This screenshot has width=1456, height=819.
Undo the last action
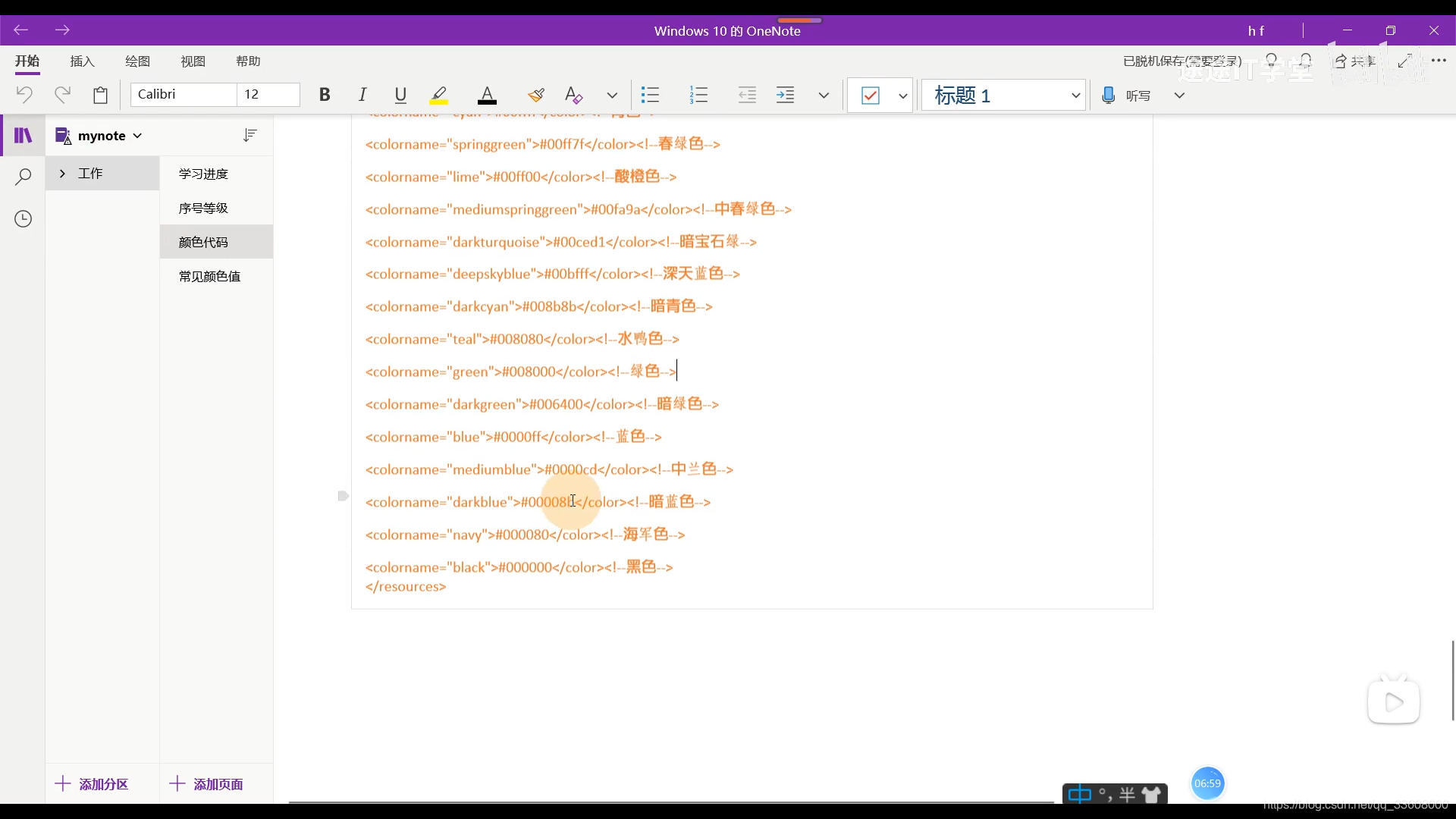24,95
